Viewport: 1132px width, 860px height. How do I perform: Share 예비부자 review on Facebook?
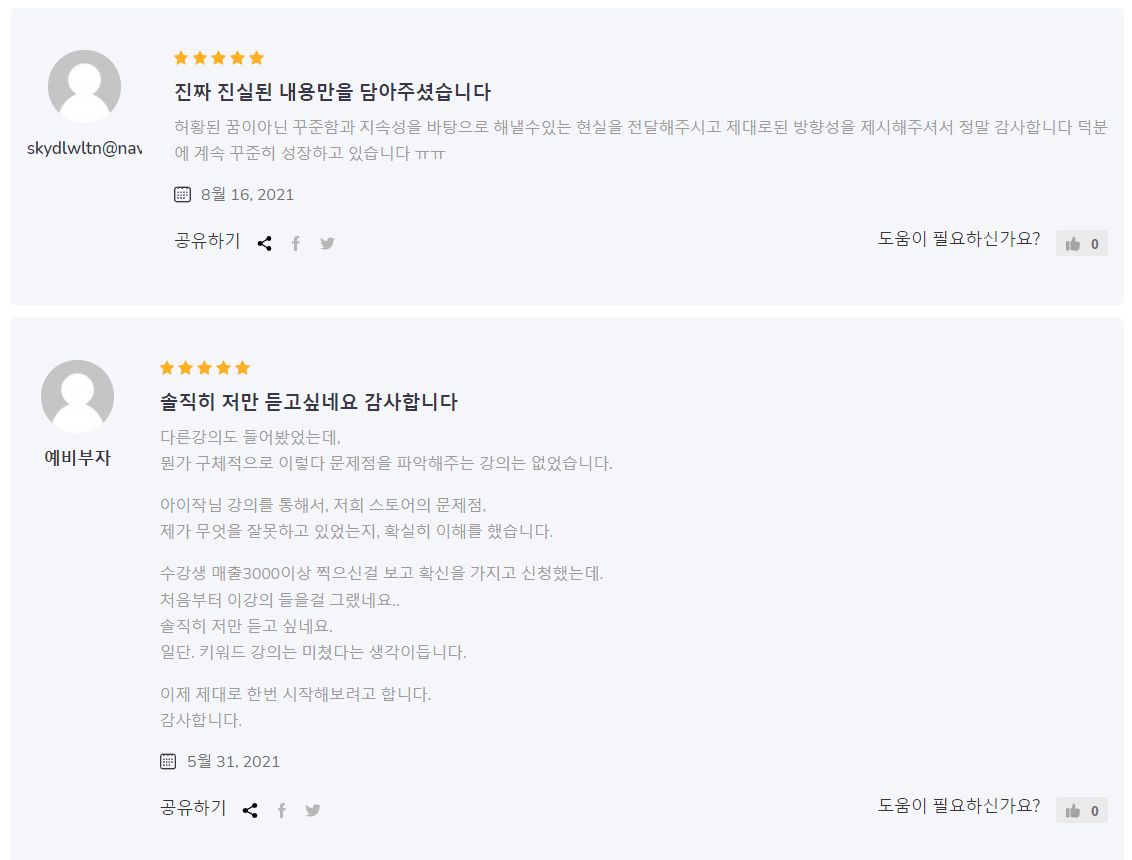[x=282, y=810]
